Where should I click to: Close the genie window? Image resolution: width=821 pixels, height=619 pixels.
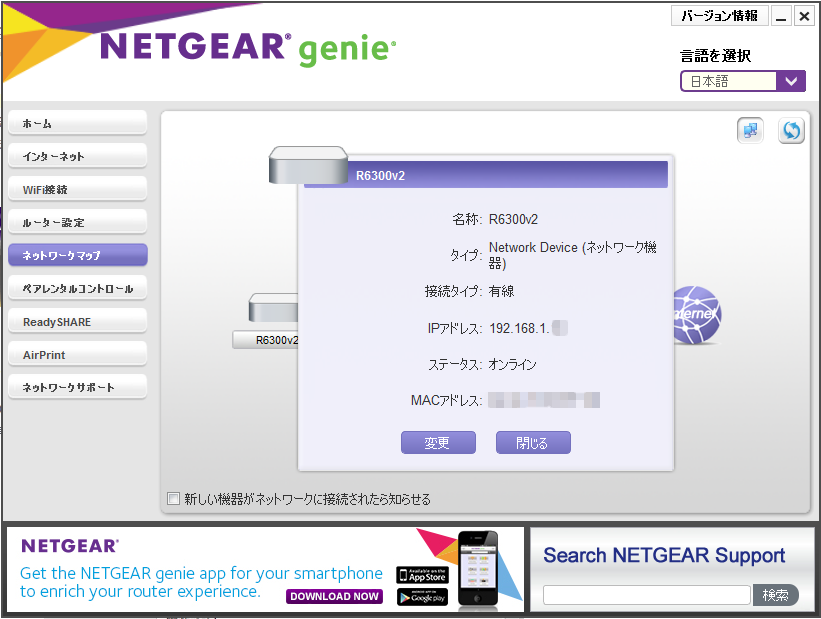pos(804,16)
